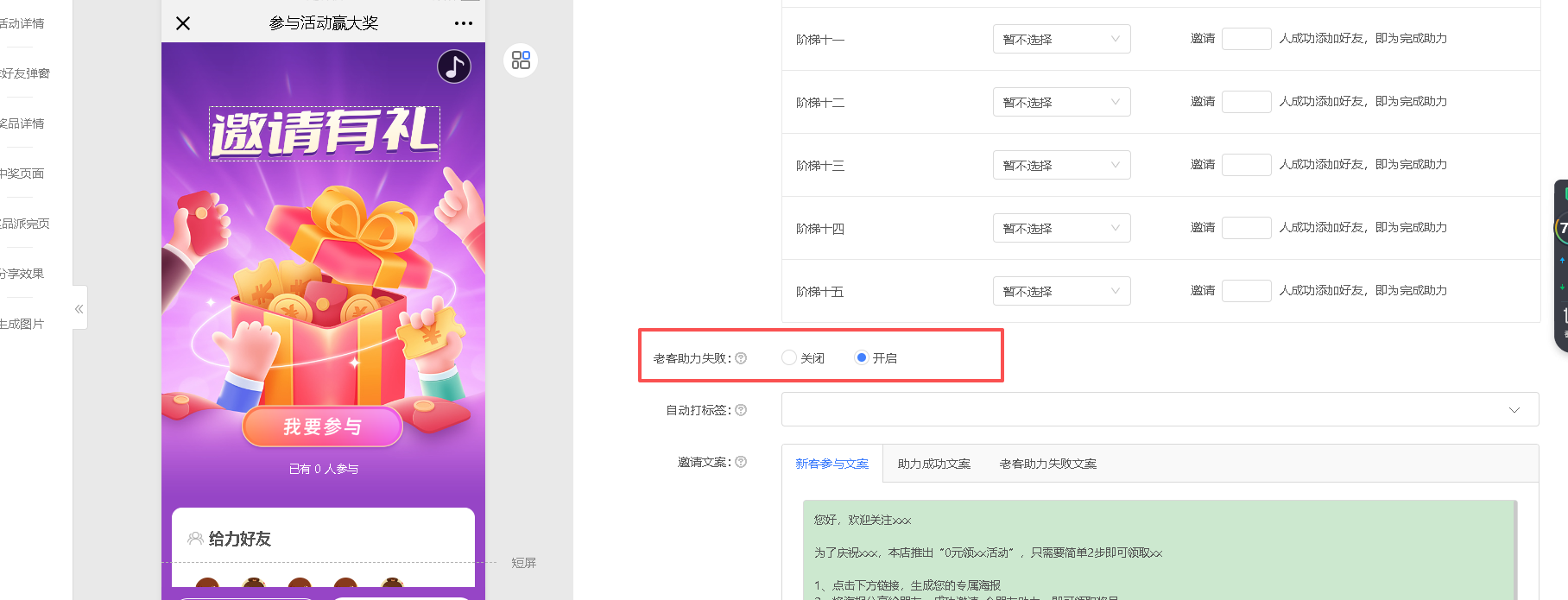Click help icon next to 自动打标签
This screenshot has width=1568, height=600.
click(741, 410)
